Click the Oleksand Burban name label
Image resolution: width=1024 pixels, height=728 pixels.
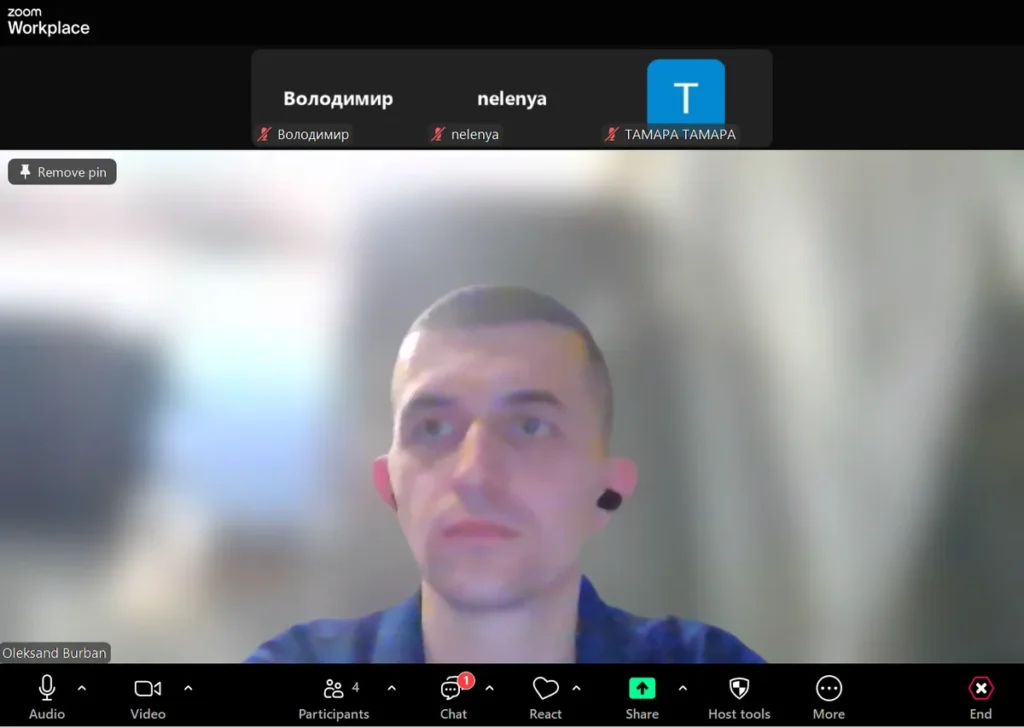[55, 653]
